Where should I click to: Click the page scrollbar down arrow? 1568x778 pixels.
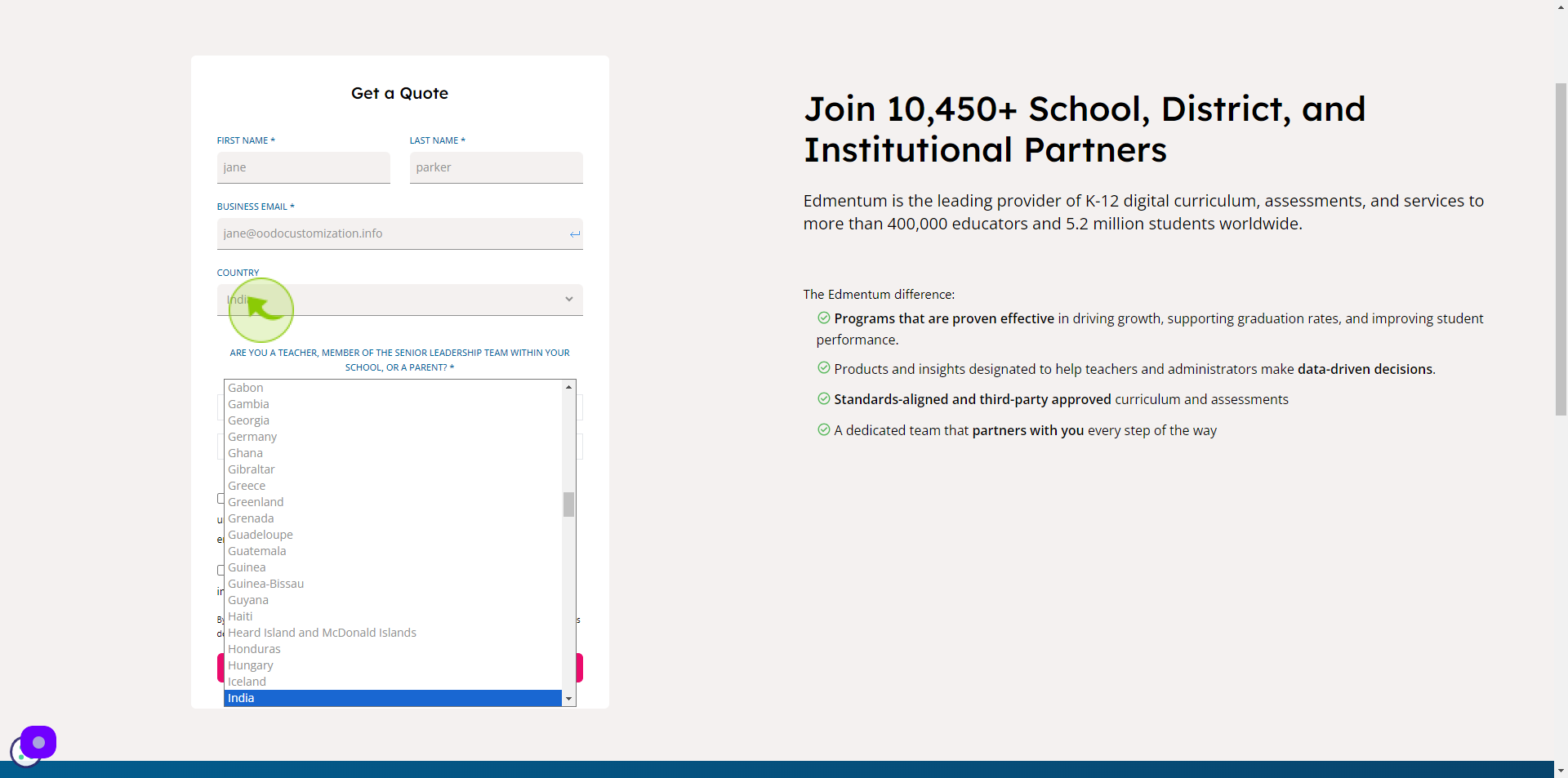coord(1561,770)
